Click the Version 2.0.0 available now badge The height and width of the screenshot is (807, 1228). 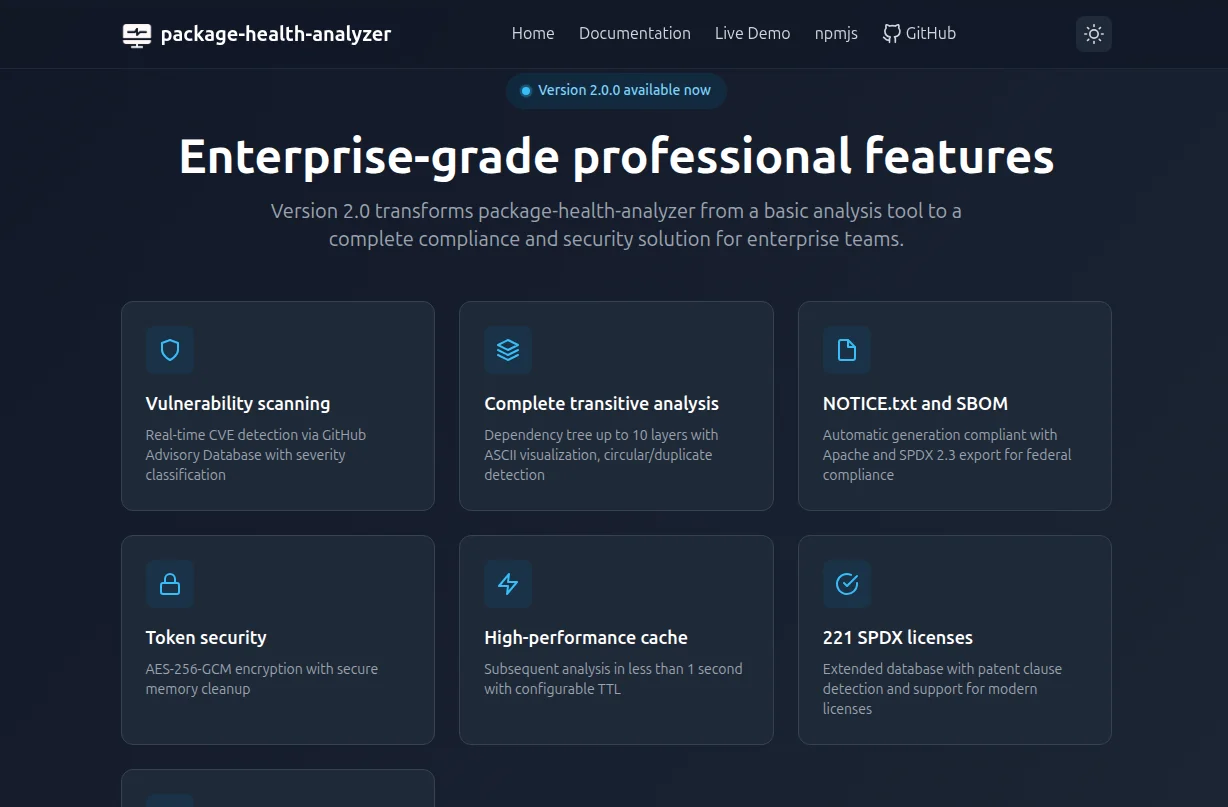click(x=616, y=91)
